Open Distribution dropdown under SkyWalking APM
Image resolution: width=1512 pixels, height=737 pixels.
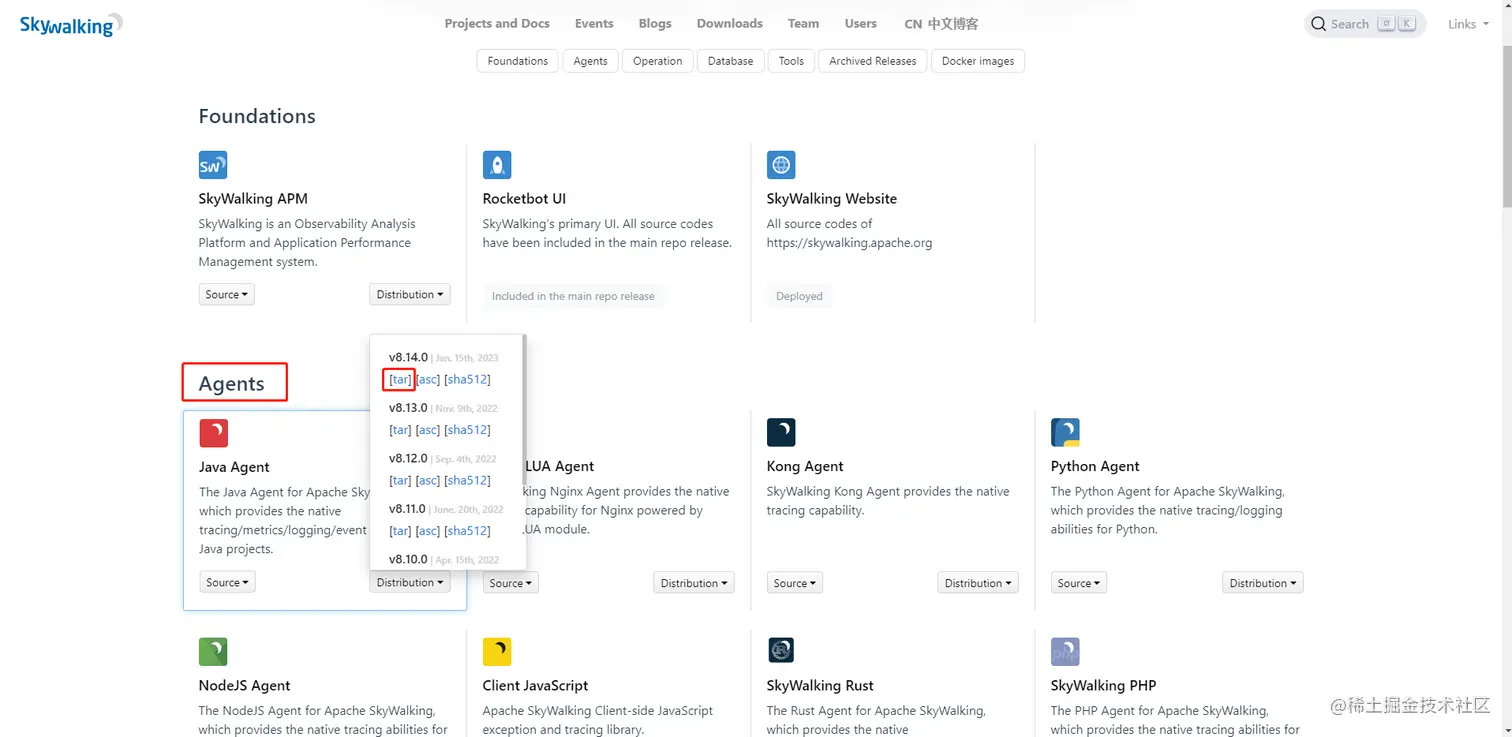(410, 295)
